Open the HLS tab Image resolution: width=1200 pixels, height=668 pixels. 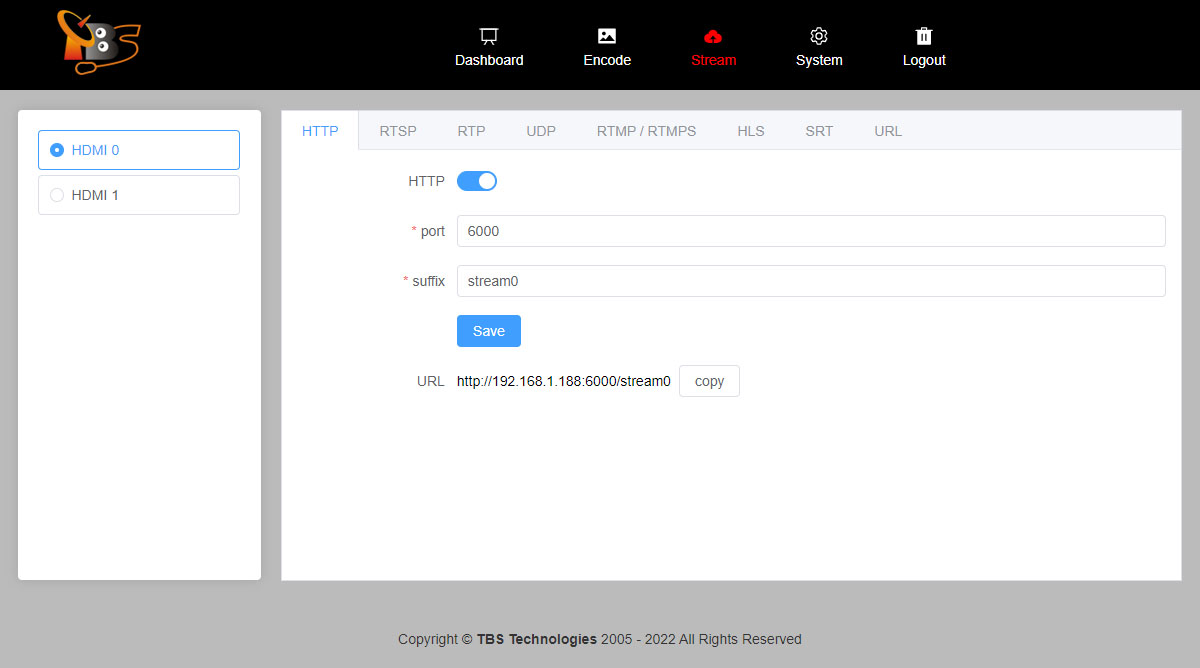click(x=751, y=131)
